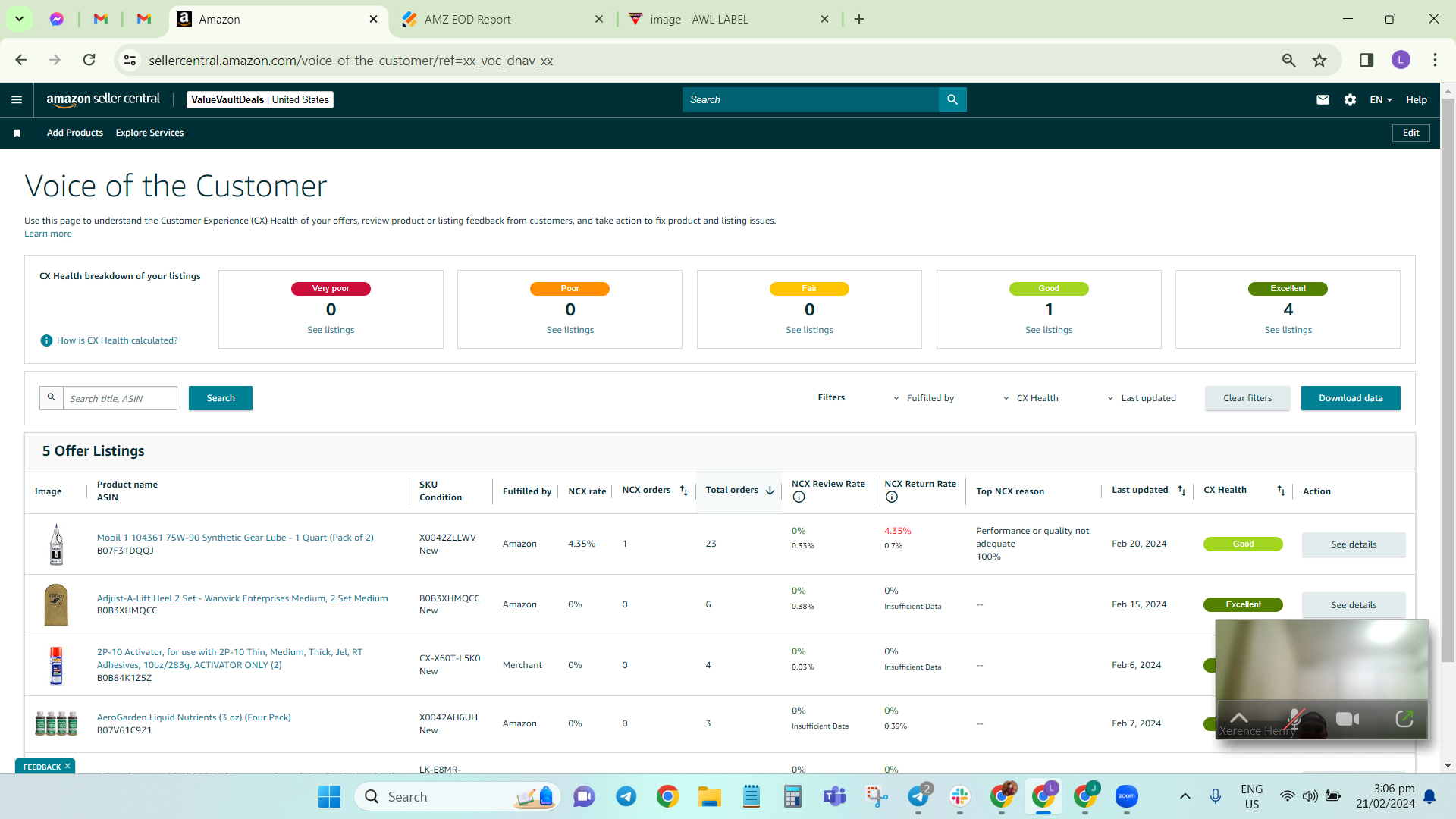See details for Mobil 1 Gear Lube
Viewport: 1456px width, 819px height.
point(1354,544)
